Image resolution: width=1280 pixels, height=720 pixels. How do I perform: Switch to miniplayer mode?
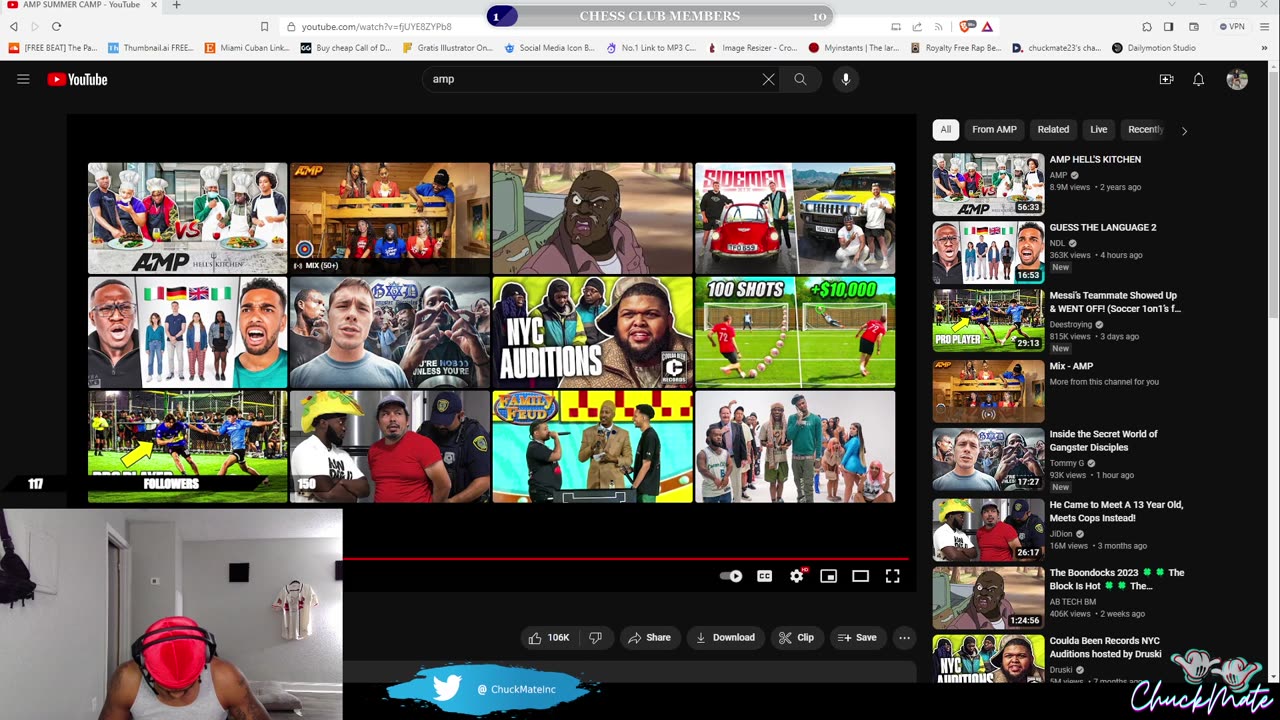[x=828, y=576]
